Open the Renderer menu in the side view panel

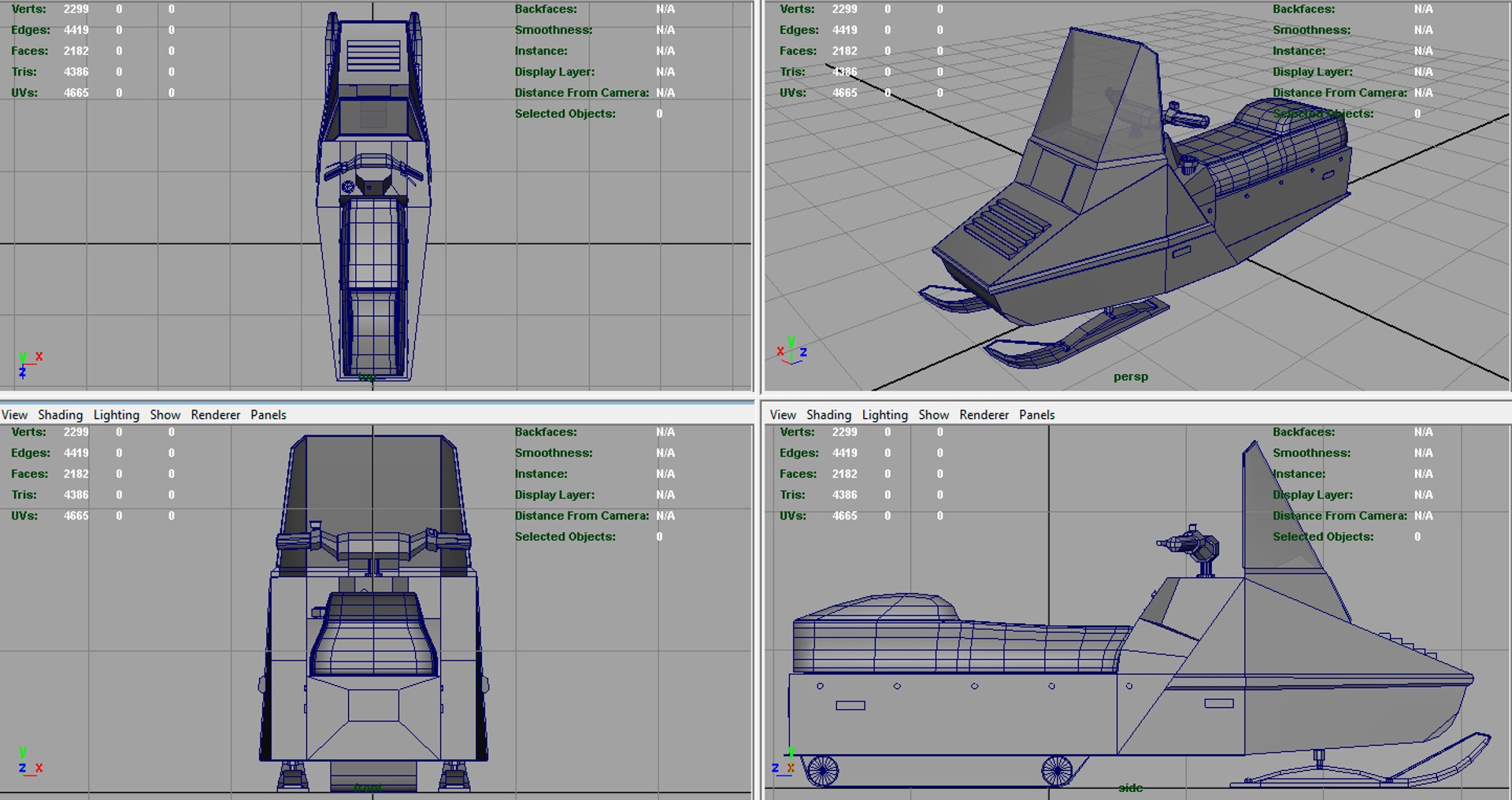coord(984,415)
